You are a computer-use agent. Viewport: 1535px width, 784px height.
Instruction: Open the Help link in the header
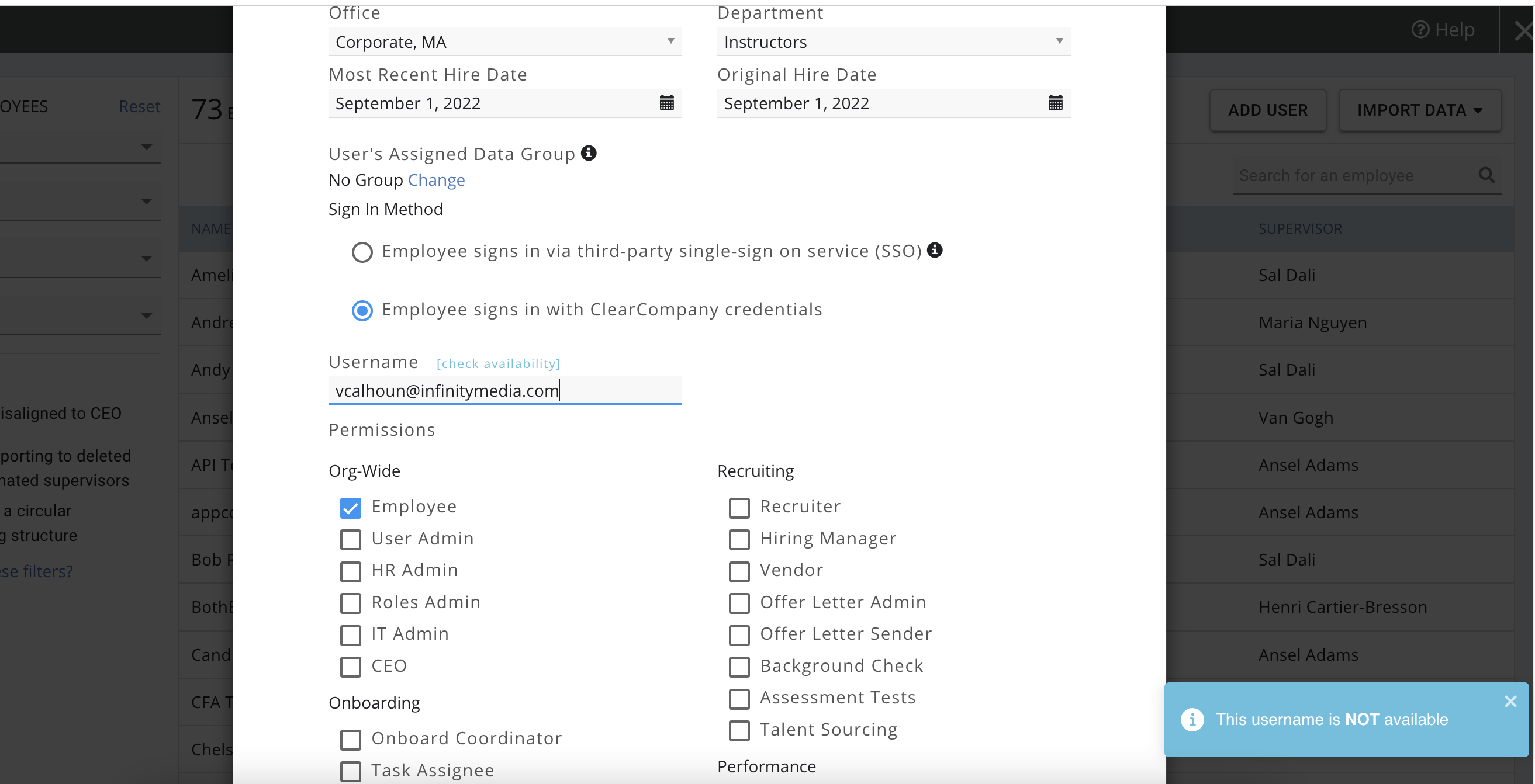[x=1443, y=30]
